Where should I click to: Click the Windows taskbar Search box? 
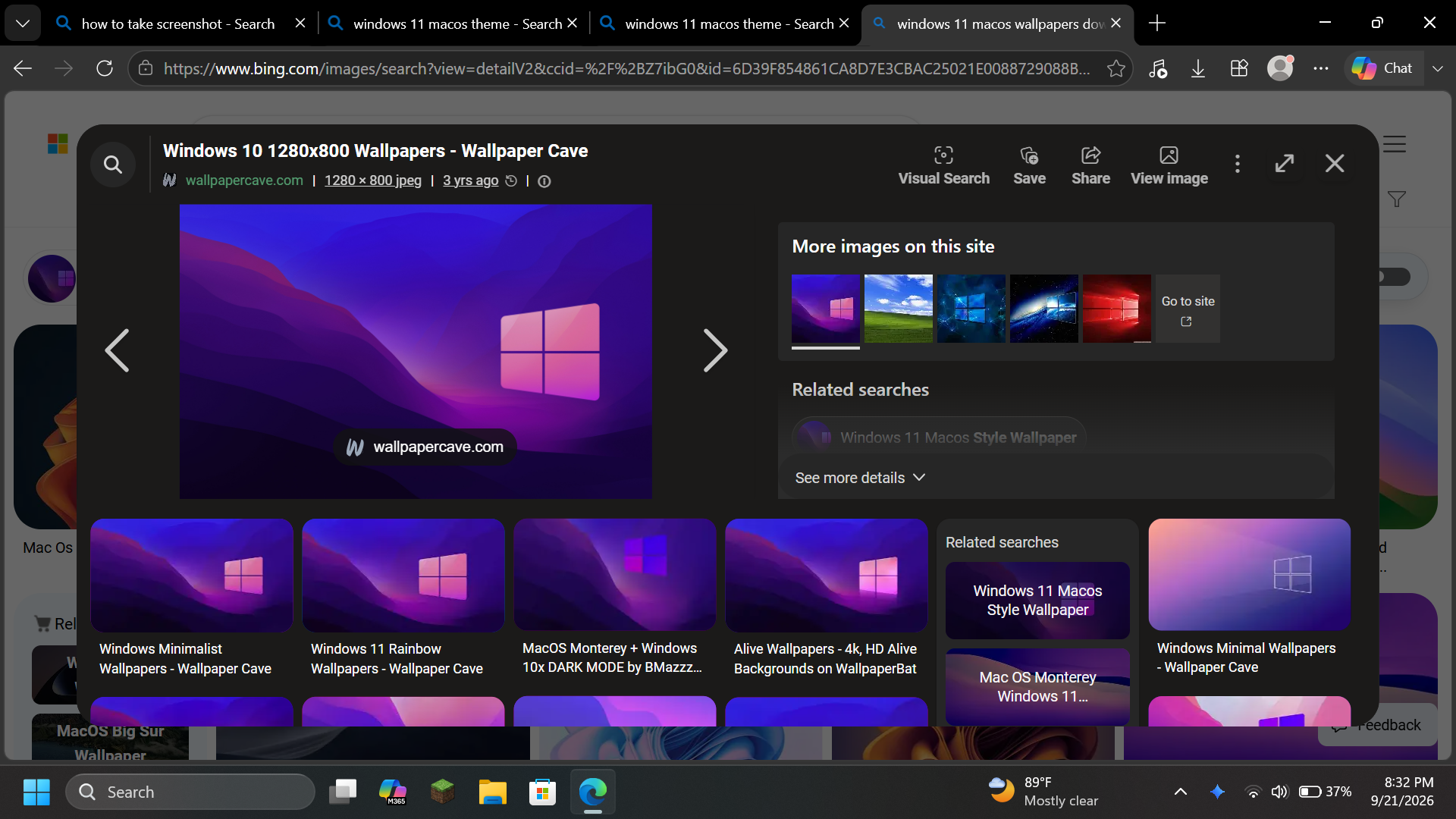coord(190,792)
